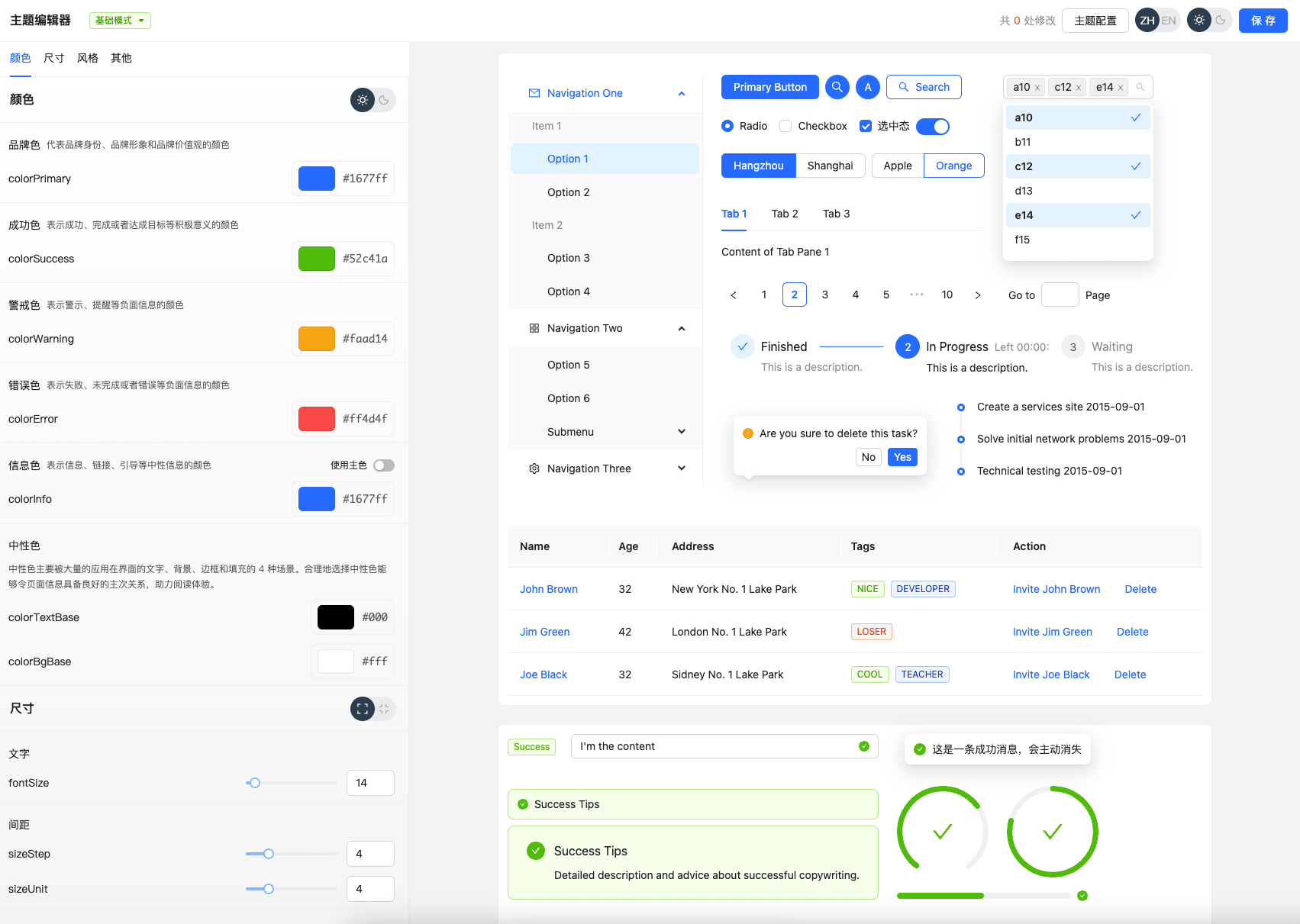1300x924 pixels.
Task: Click the moon icon in color section
Action: pyautogui.click(x=384, y=100)
